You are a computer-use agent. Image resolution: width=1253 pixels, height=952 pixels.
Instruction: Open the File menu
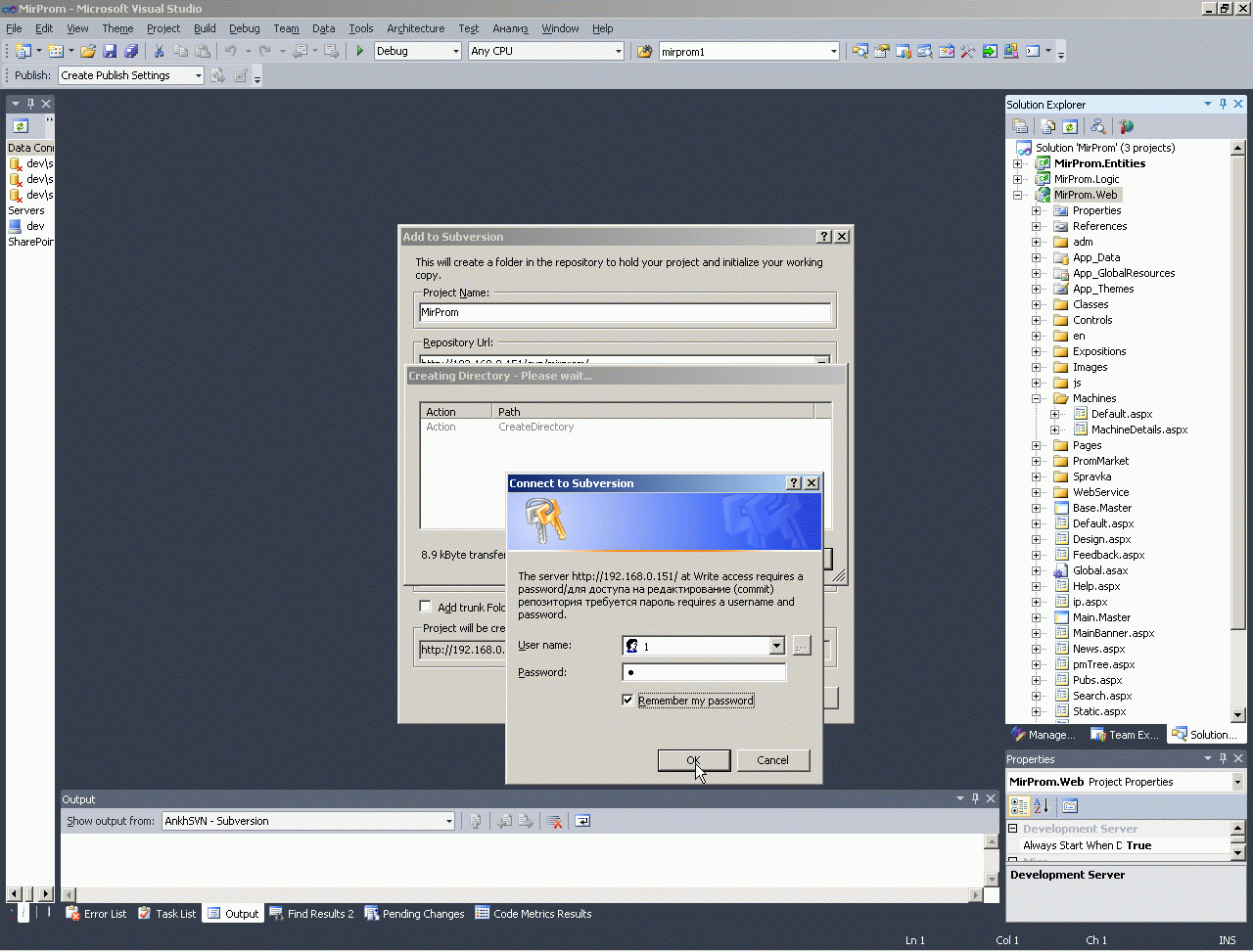[14, 28]
